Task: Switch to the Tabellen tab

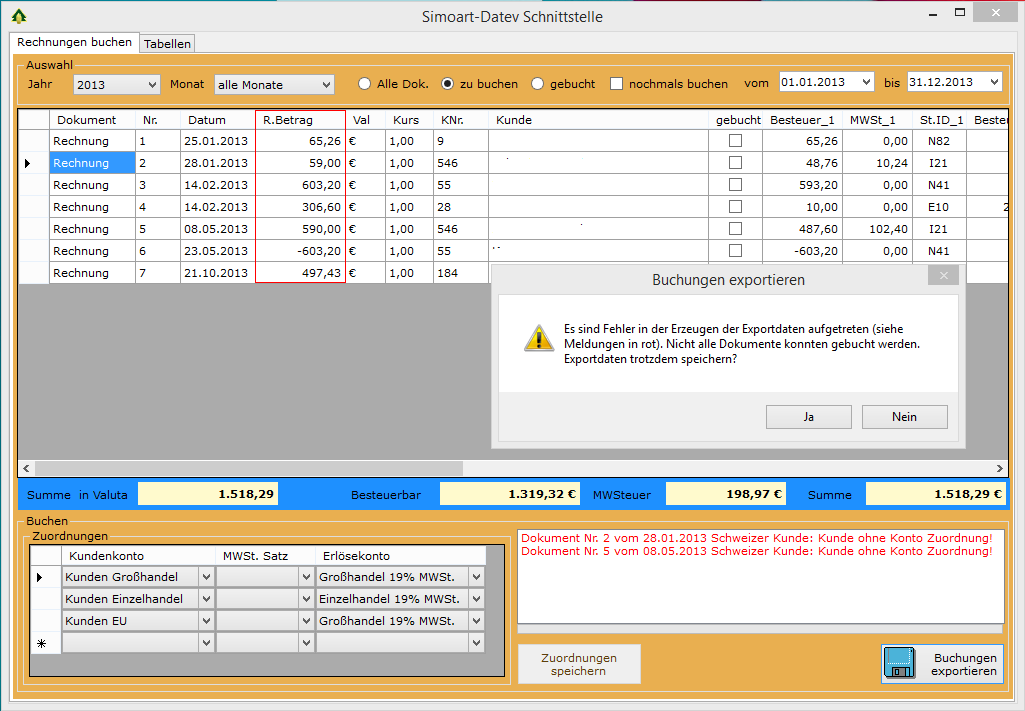Action: pos(167,44)
